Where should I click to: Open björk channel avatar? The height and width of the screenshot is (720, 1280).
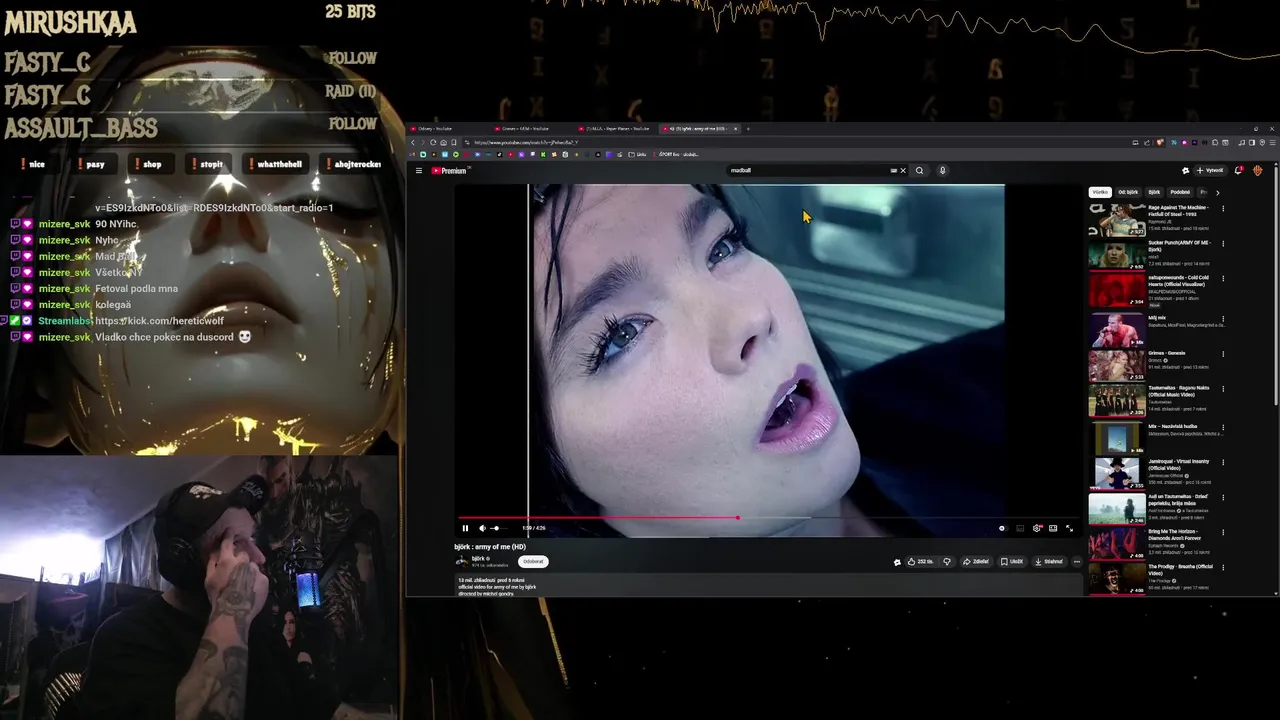click(462, 561)
